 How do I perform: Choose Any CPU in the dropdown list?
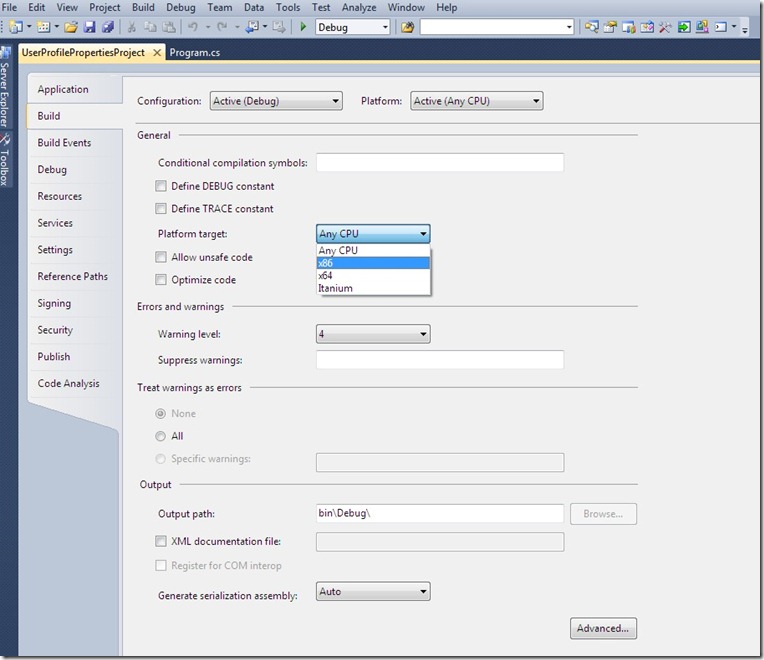(x=373, y=250)
